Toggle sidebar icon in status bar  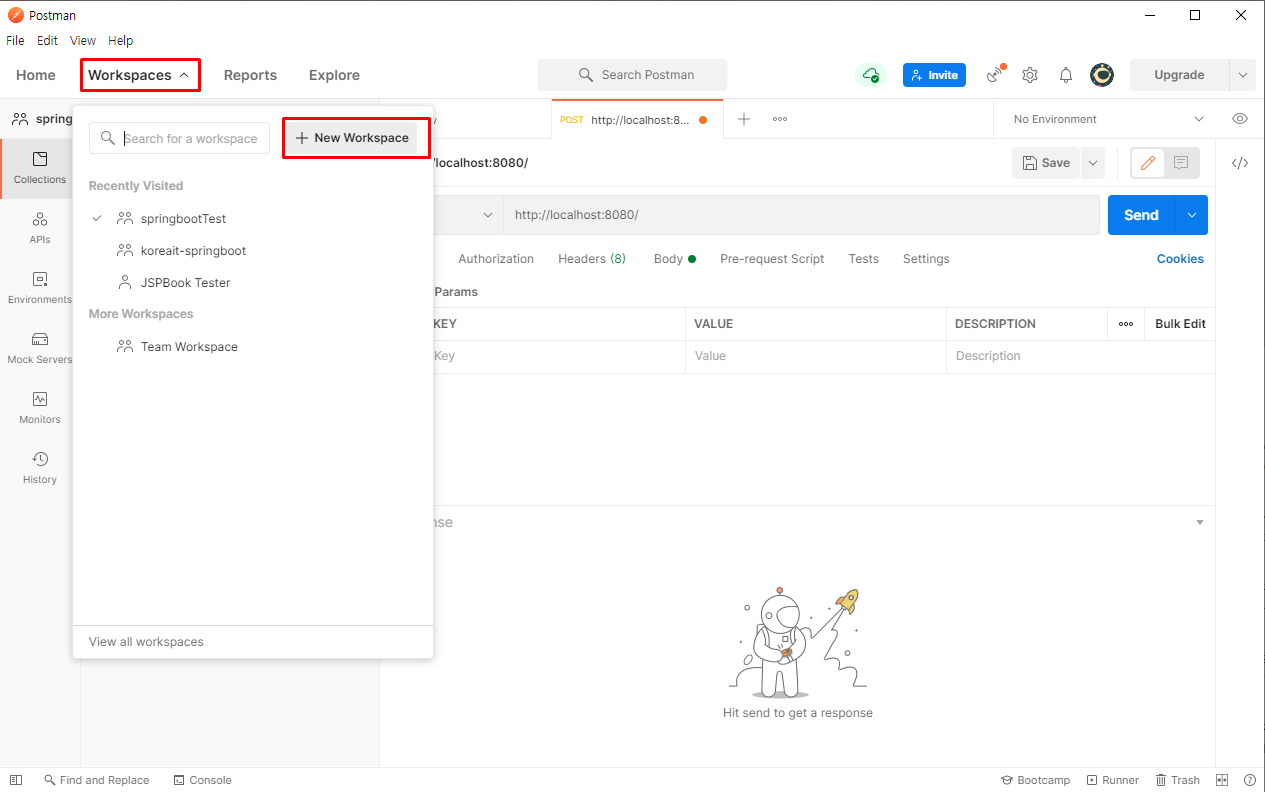coord(16,780)
